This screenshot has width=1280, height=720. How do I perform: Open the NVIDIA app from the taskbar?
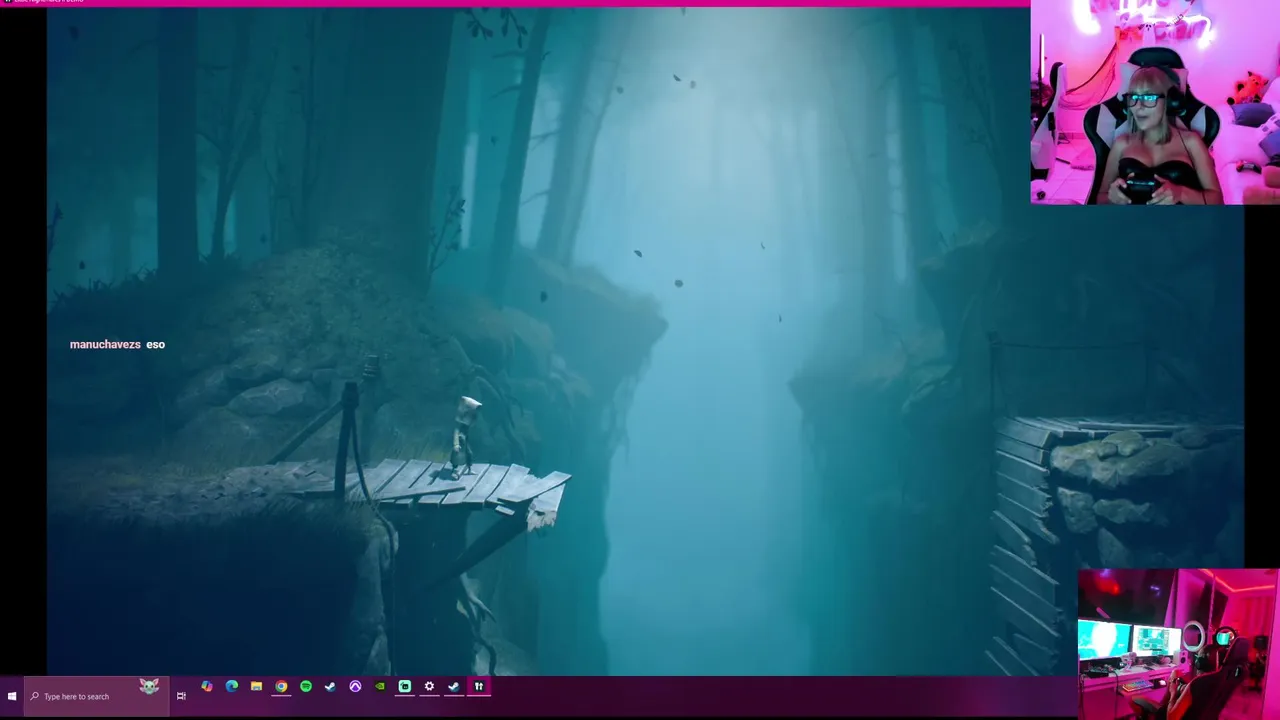click(380, 687)
